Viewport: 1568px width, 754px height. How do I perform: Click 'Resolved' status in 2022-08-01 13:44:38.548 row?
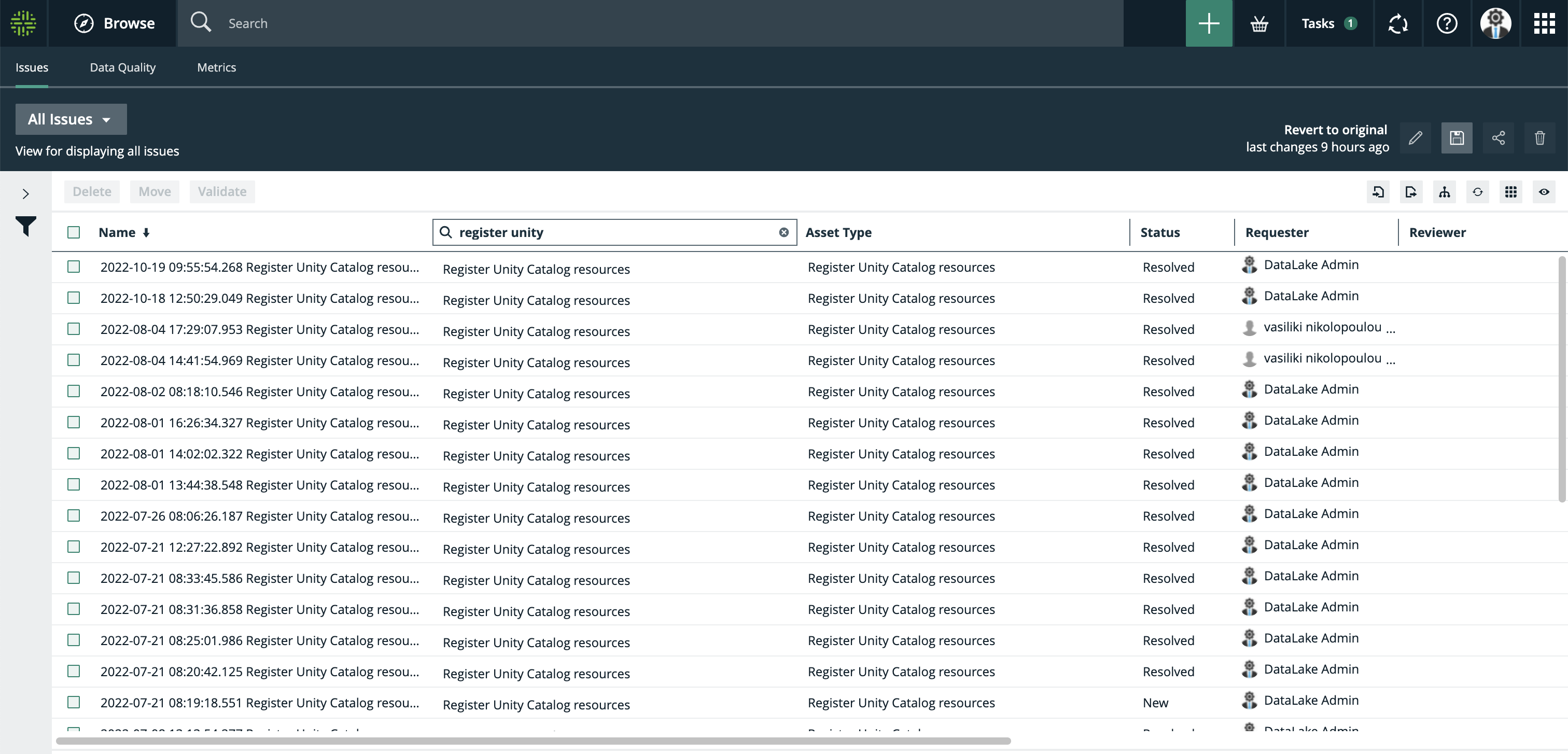[1168, 485]
